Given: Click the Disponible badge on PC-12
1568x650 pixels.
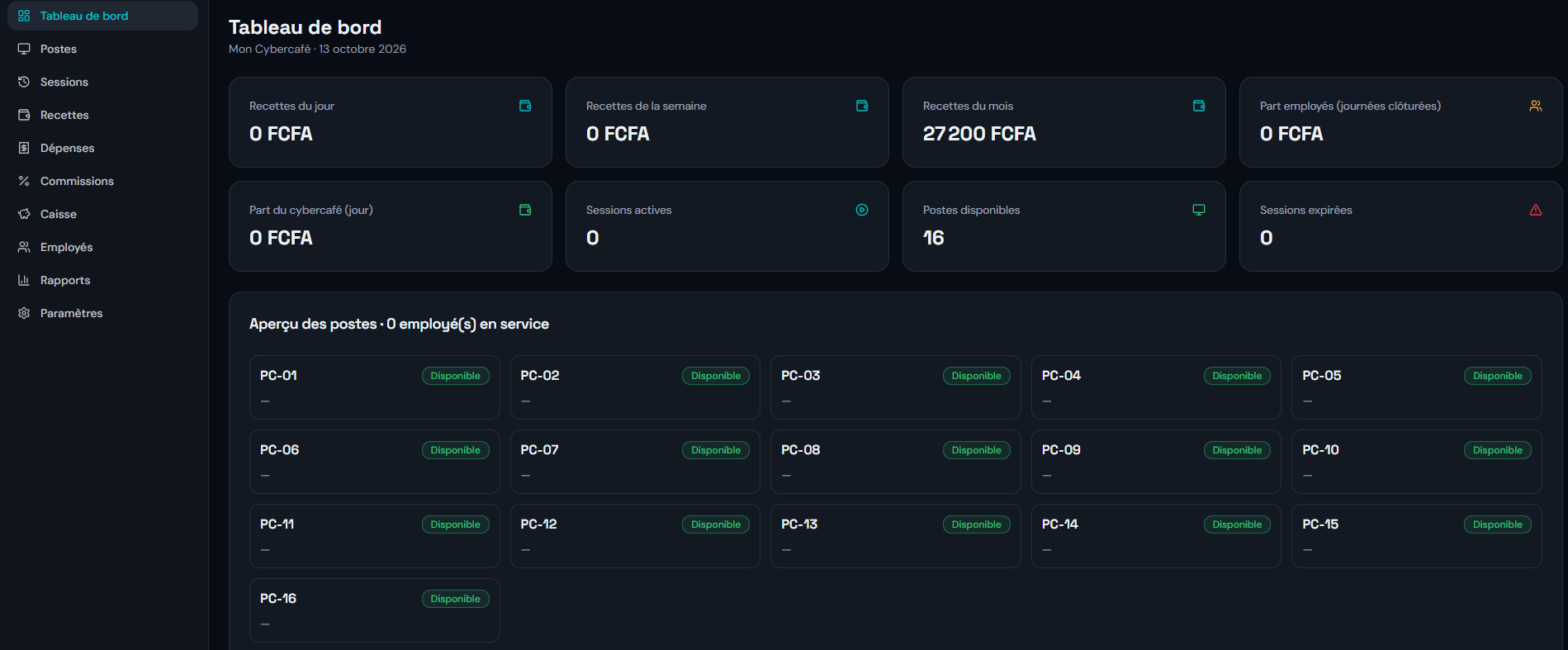Looking at the screenshot, I should point(716,524).
